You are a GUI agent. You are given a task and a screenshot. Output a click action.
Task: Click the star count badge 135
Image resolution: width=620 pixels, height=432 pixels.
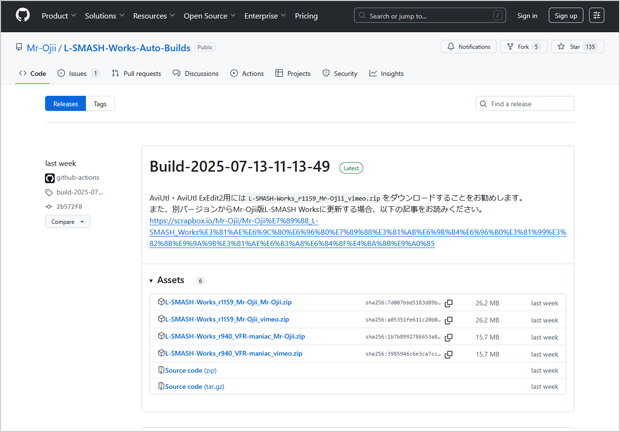tap(590, 47)
